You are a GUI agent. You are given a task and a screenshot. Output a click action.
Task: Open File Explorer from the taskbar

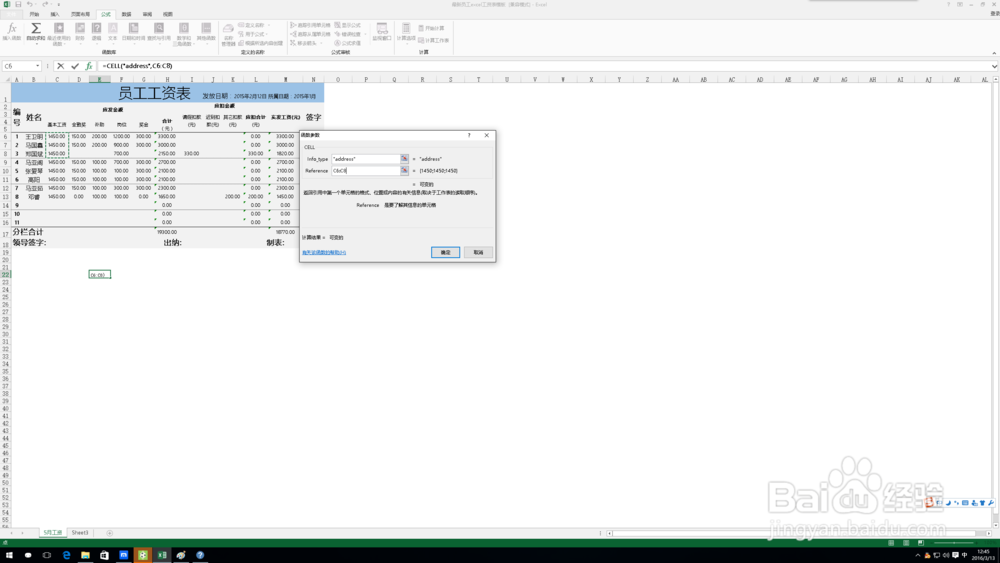[x=85, y=555]
